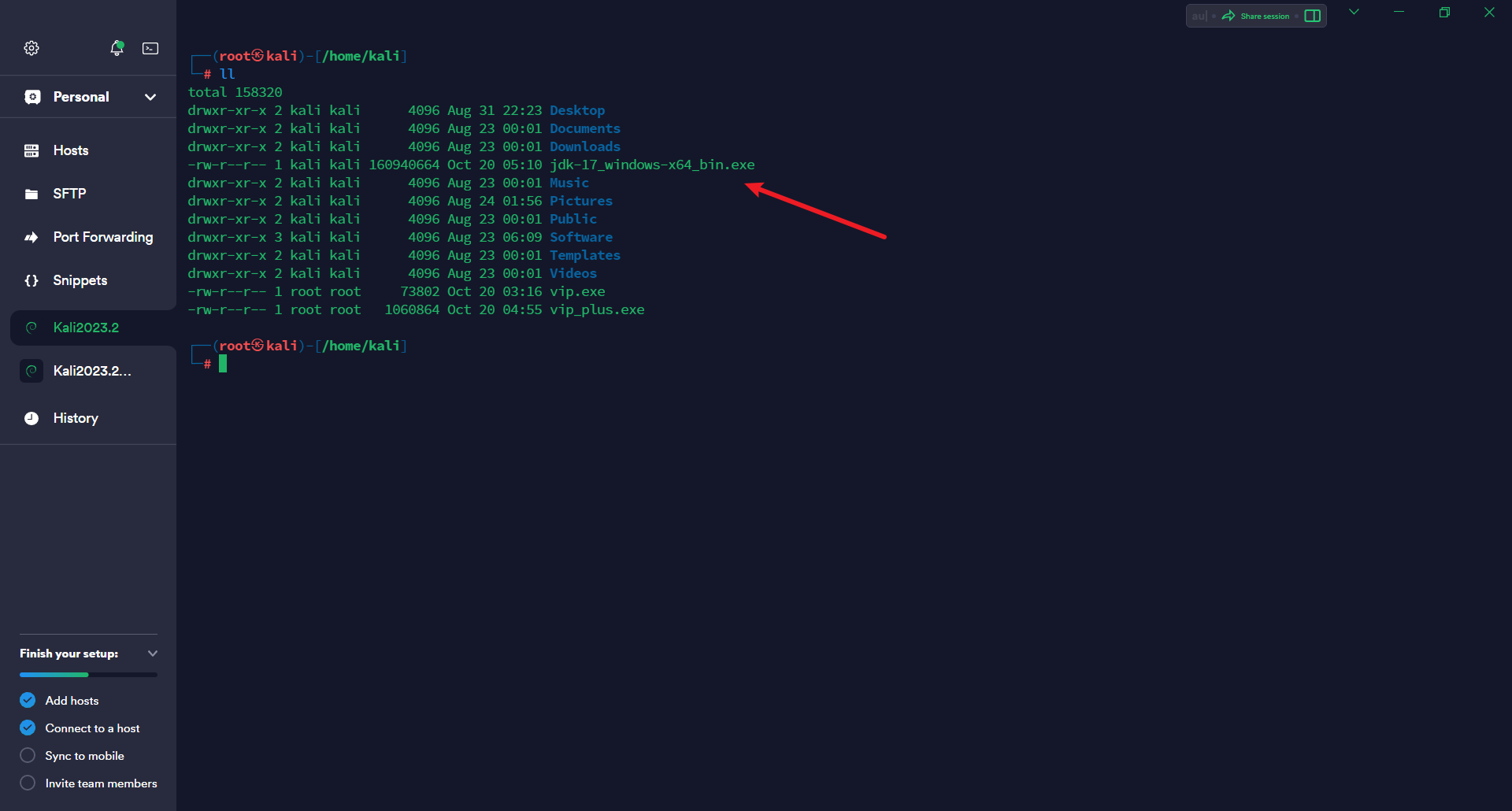The width and height of the screenshot is (1512, 811).
Task: Click the Add hosts checkmark
Action: 28,700
